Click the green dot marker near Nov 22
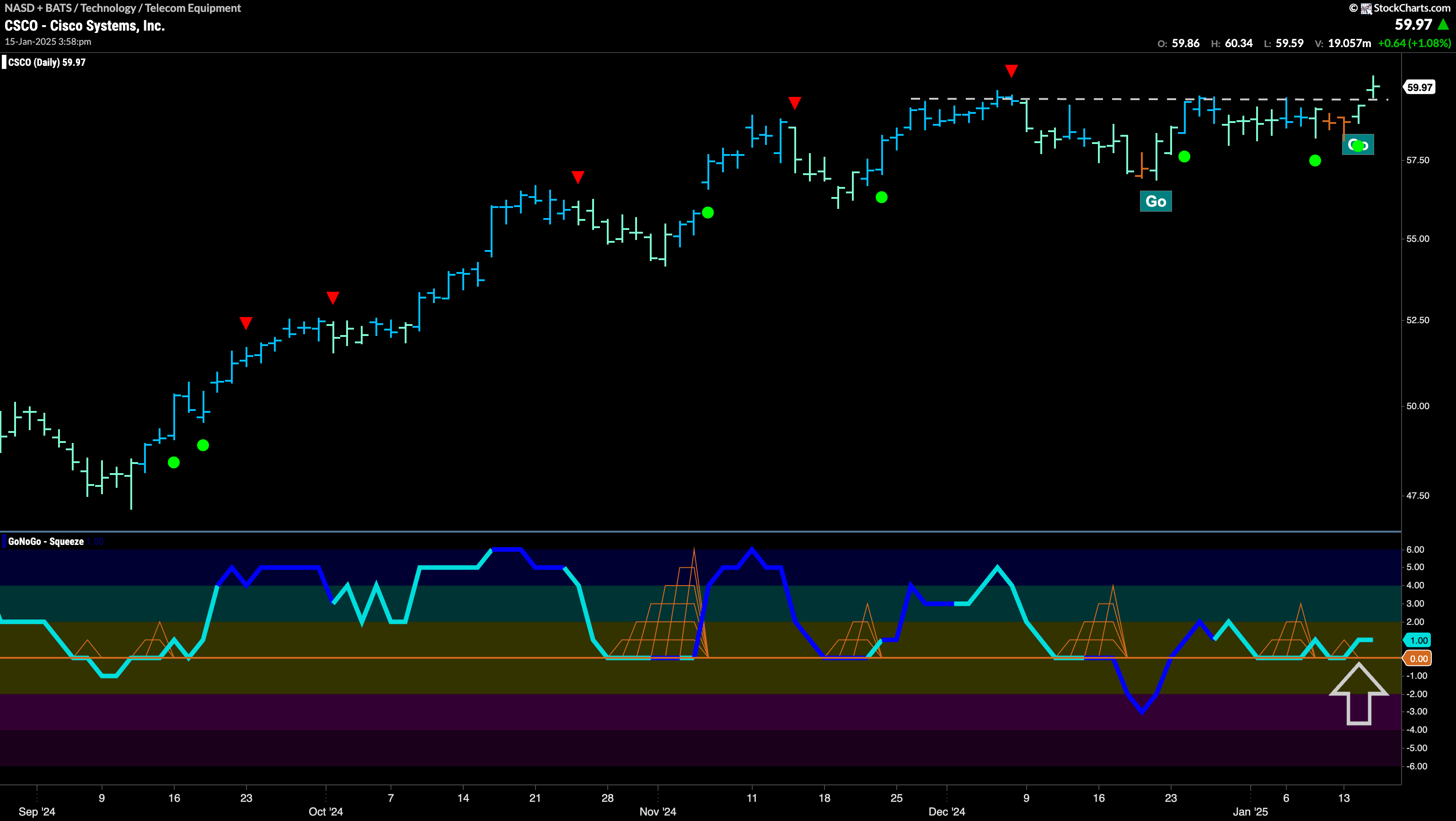This screenshot has width=1456, height=821. click(881, 197)
